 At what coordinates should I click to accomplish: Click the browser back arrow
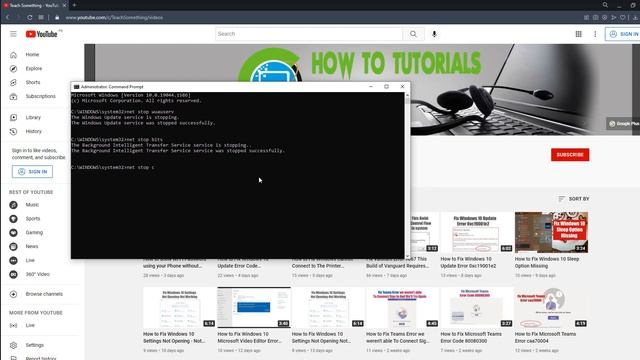click(x=8, y=18)
